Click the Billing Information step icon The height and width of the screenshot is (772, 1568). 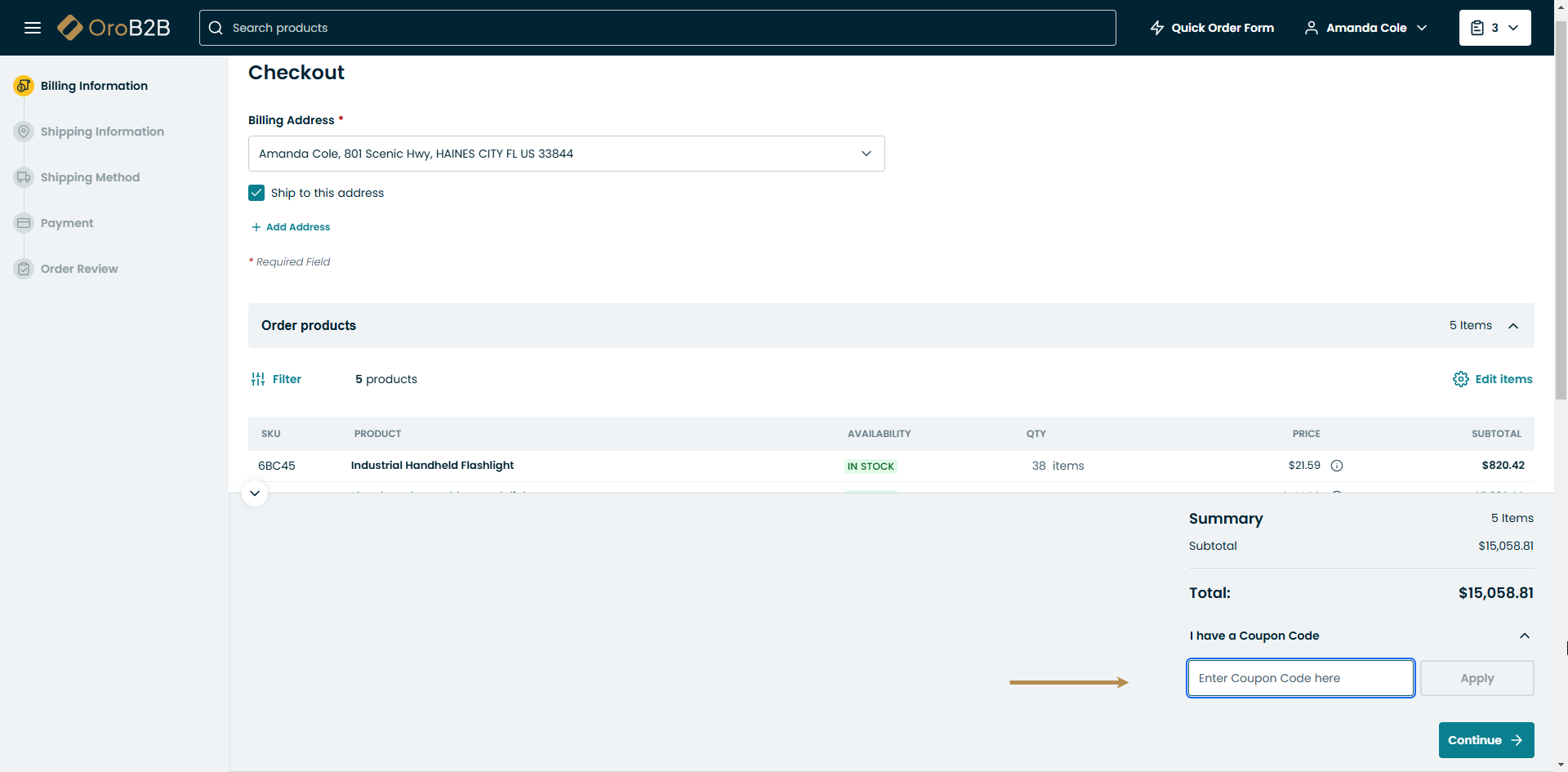coord(24,86)
